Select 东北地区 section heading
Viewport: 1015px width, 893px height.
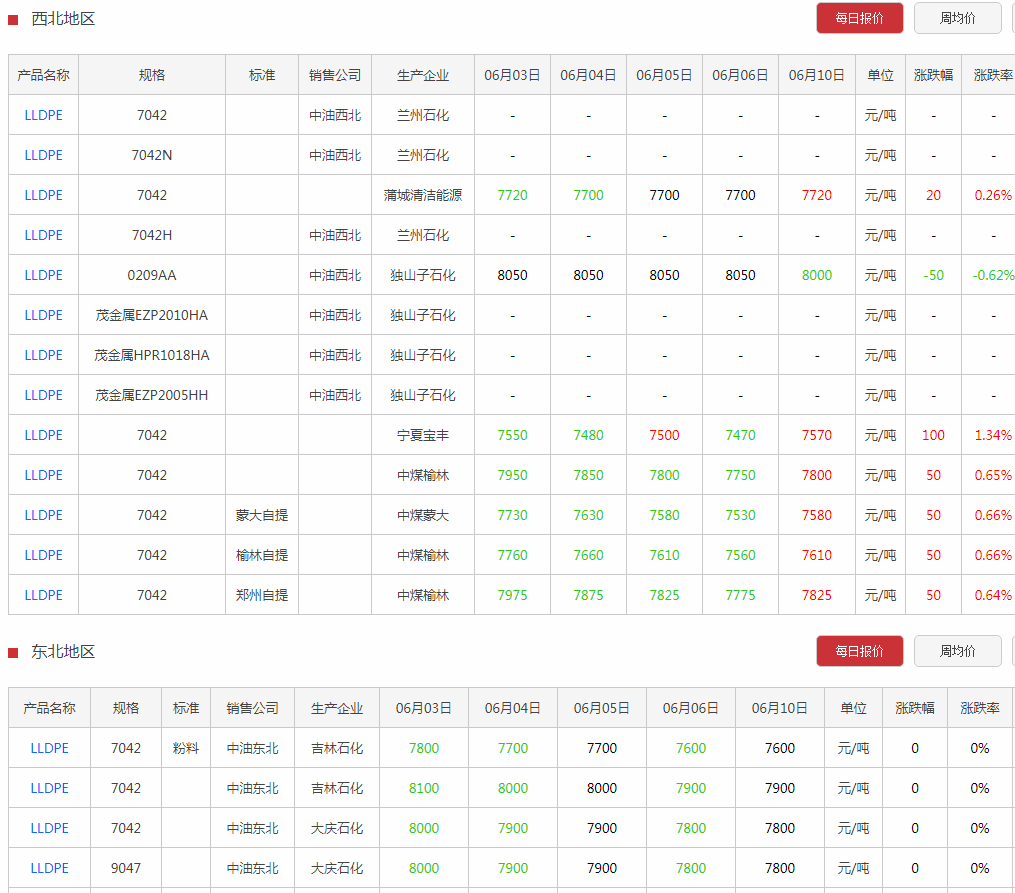[63, 652]
